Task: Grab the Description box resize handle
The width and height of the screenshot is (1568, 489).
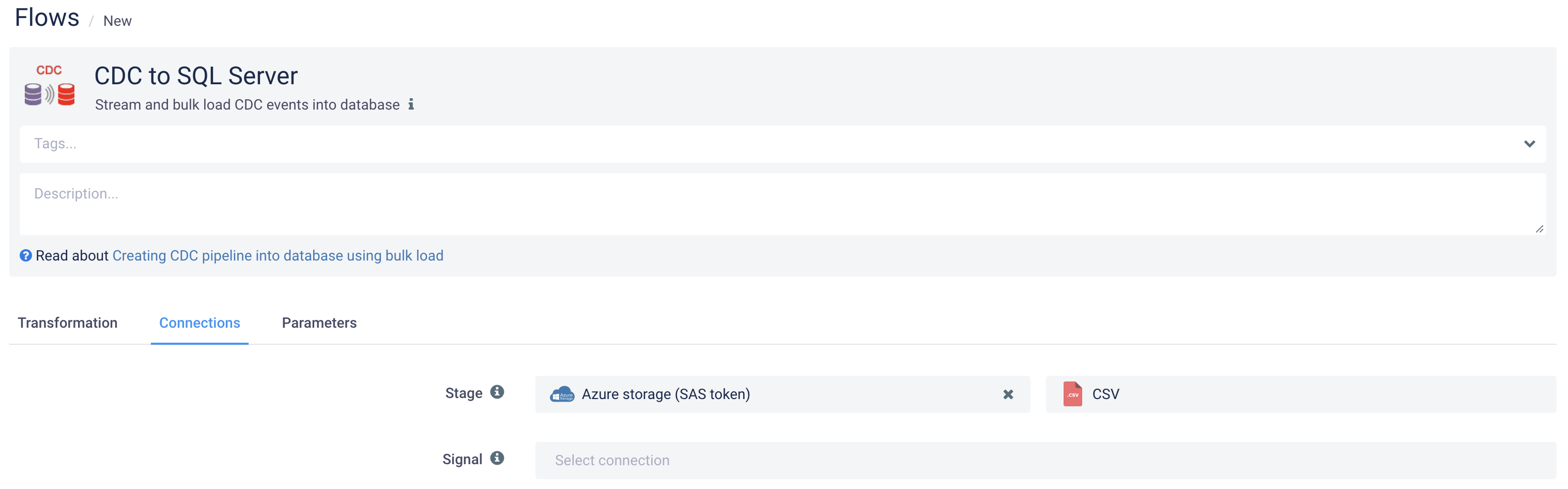Action: pos(1540,229)
